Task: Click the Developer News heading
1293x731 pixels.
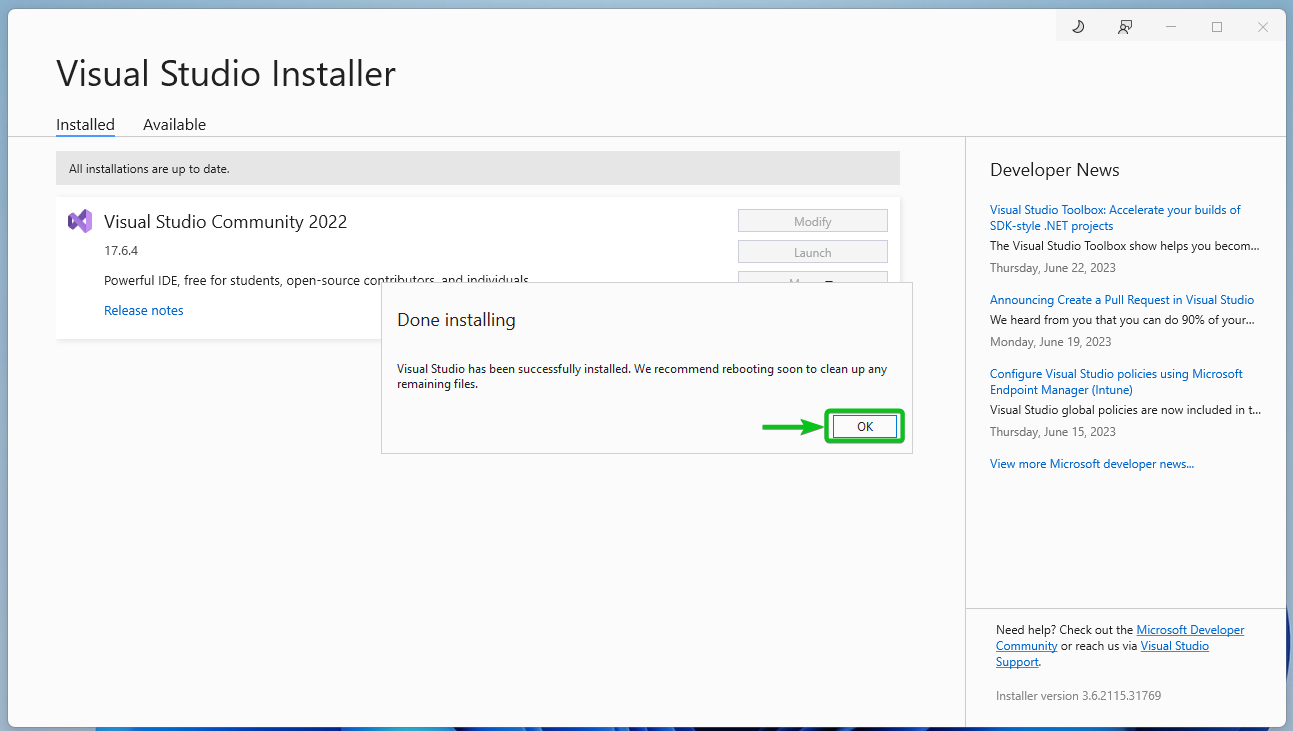Action: [x=1055, y=170]
